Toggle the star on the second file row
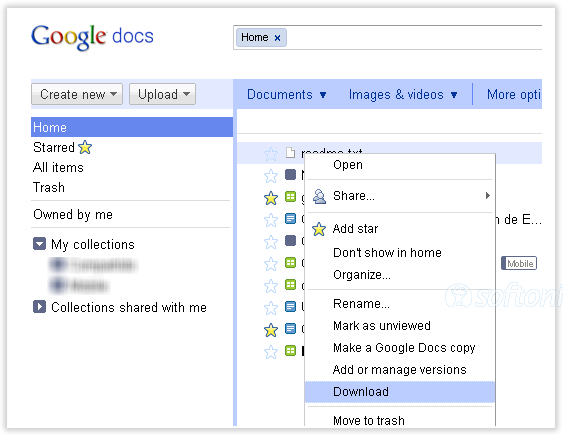The width and height of the screenshot is (563, 437). click(271, 176)
